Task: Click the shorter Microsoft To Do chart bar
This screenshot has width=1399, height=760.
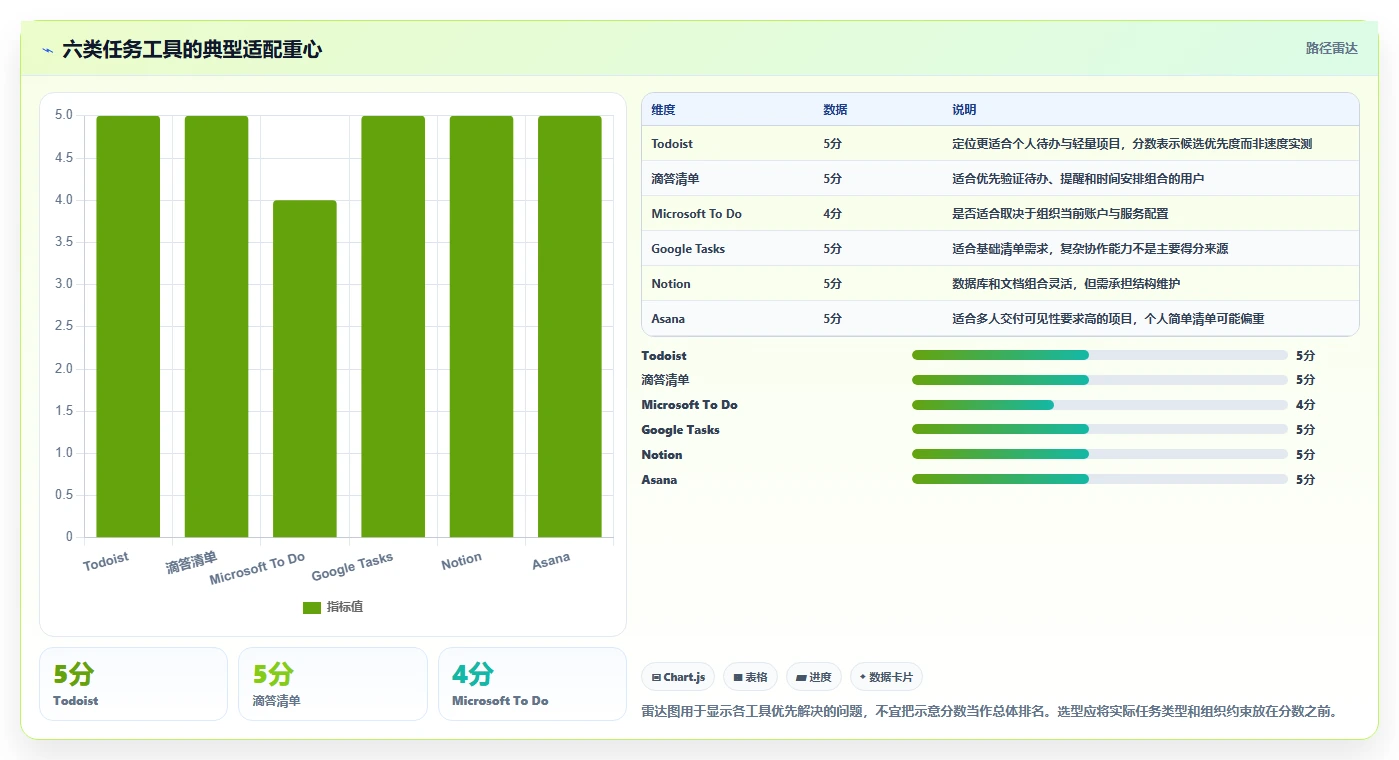Action: (305, 368)
